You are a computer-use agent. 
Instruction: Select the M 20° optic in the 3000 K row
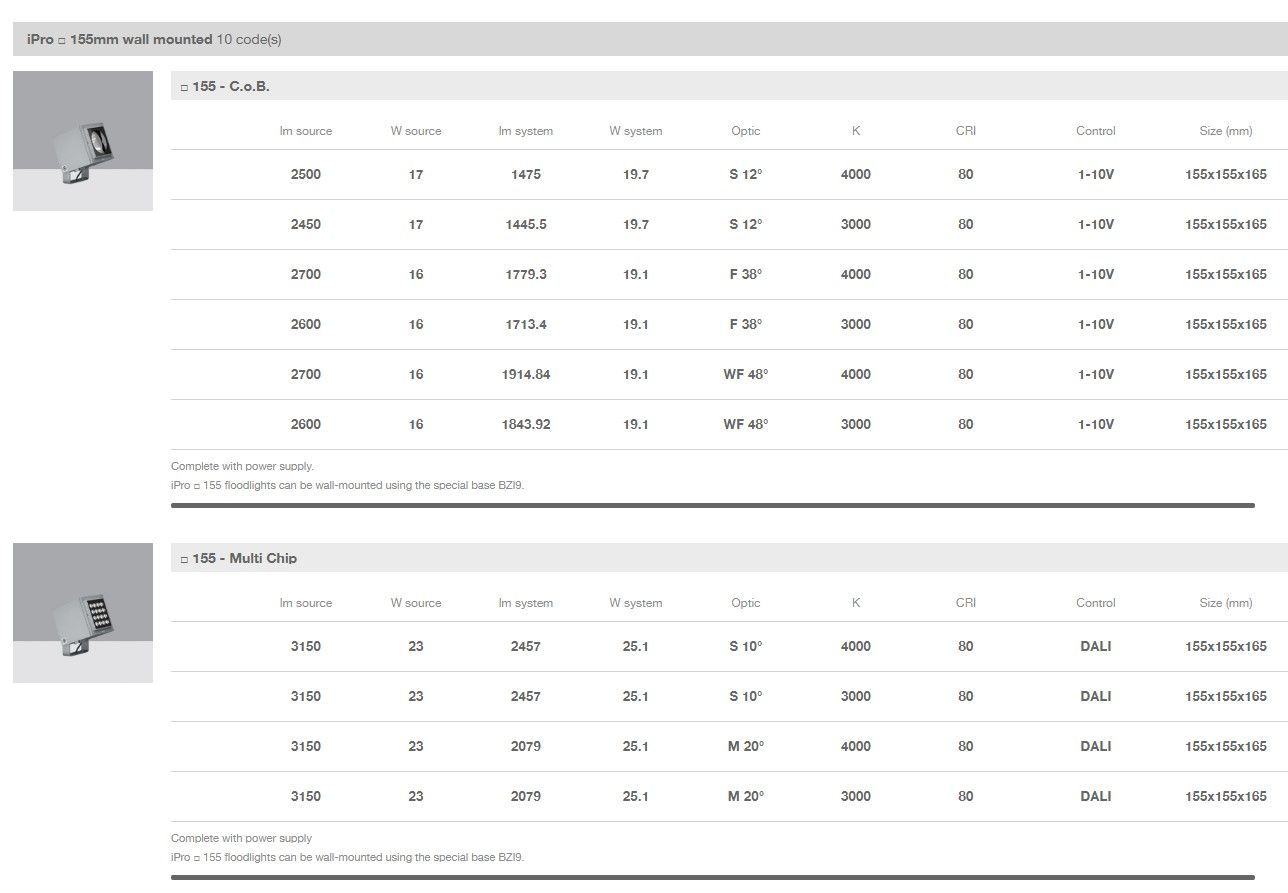pyautogui.click(x=746, y=796)
